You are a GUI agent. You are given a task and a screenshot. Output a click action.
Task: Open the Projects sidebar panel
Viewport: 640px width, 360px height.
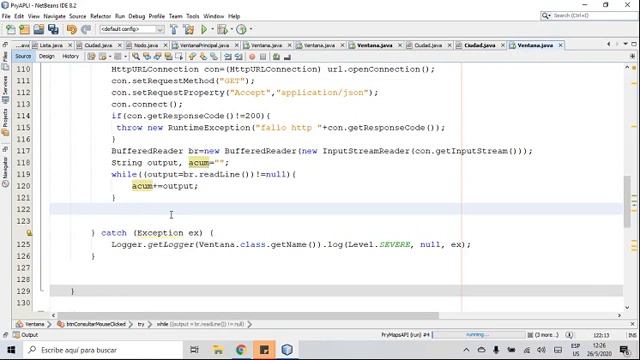pos(5,122)
